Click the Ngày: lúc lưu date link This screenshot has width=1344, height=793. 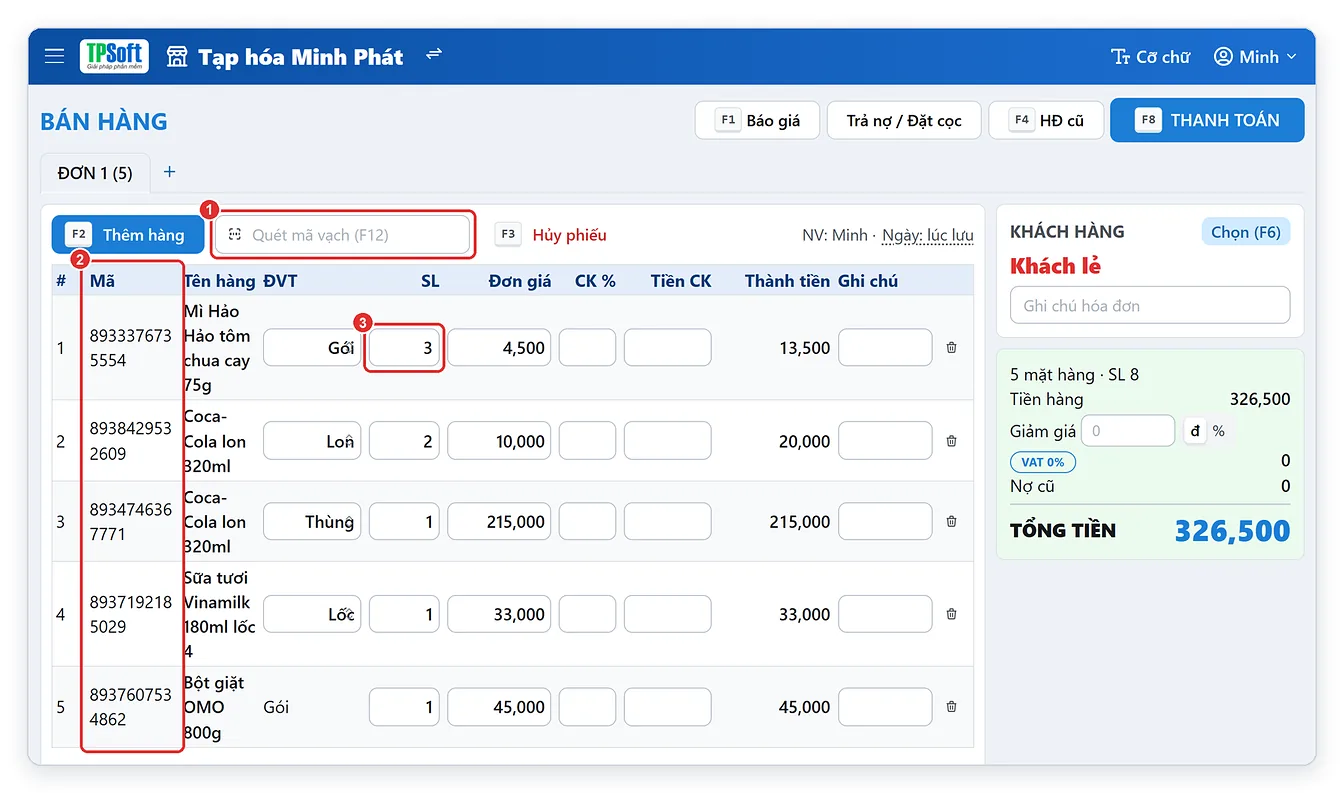pos(927,235)
